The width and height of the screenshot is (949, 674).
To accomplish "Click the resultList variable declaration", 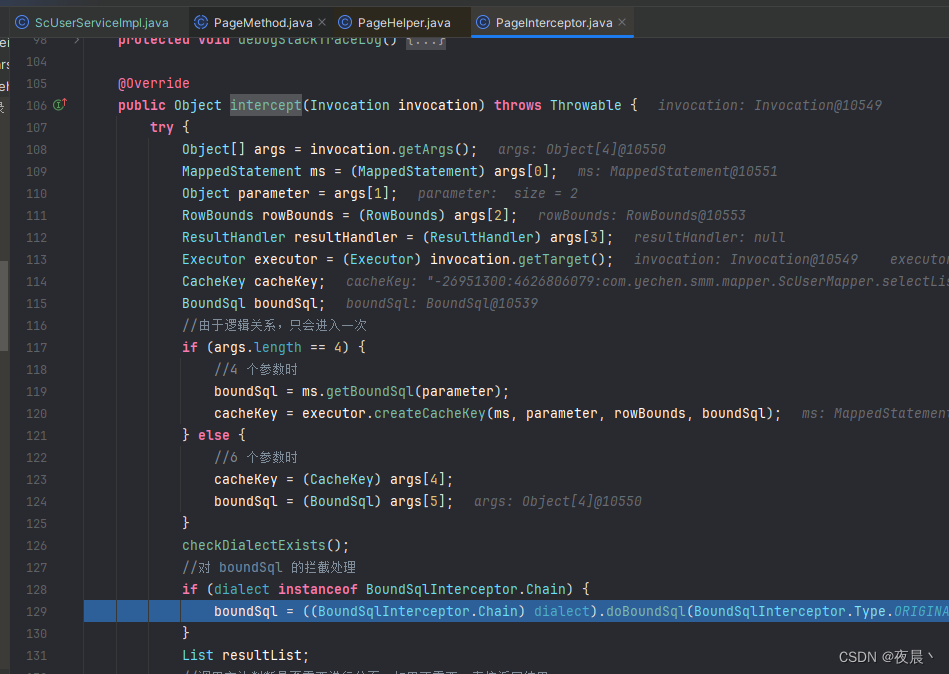I will (x=262, y=655).
